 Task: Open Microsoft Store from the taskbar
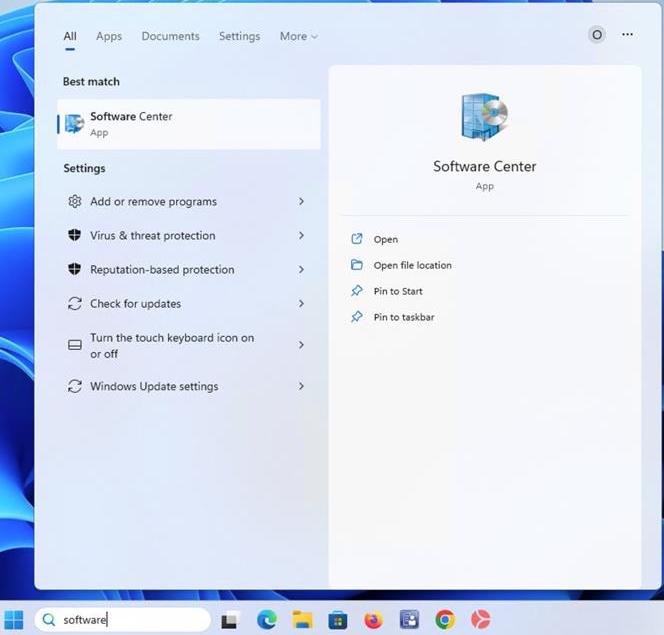point(338,620)
